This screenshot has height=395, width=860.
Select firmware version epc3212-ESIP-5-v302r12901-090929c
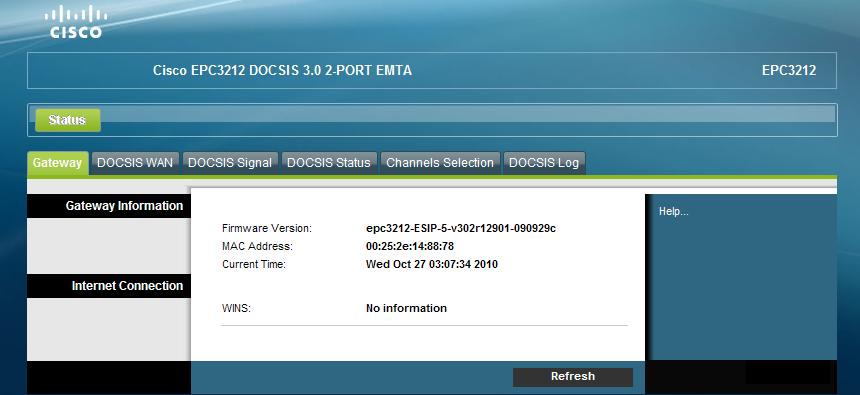point(461,228)
